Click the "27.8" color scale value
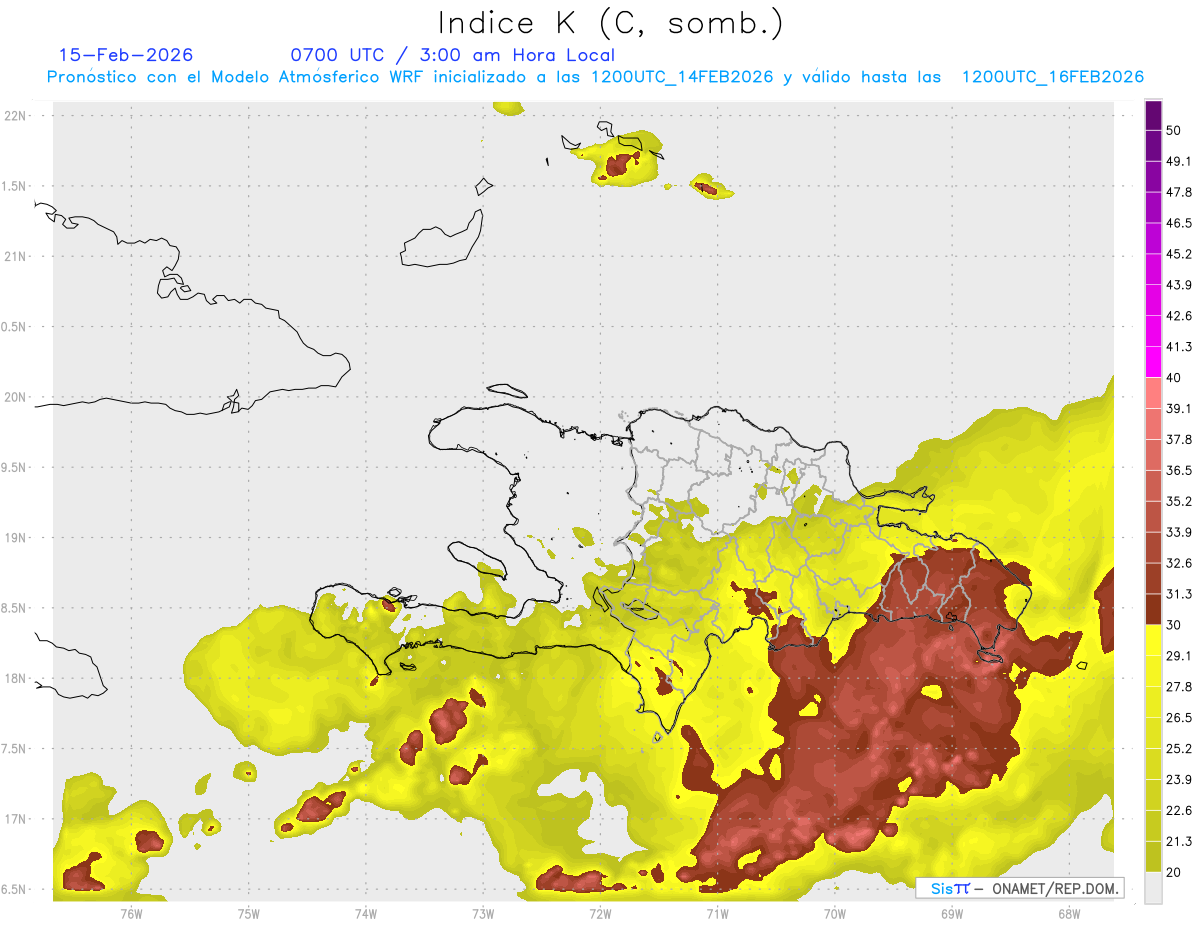Viewport: 1200px width, 927px height. [1179, 688]
